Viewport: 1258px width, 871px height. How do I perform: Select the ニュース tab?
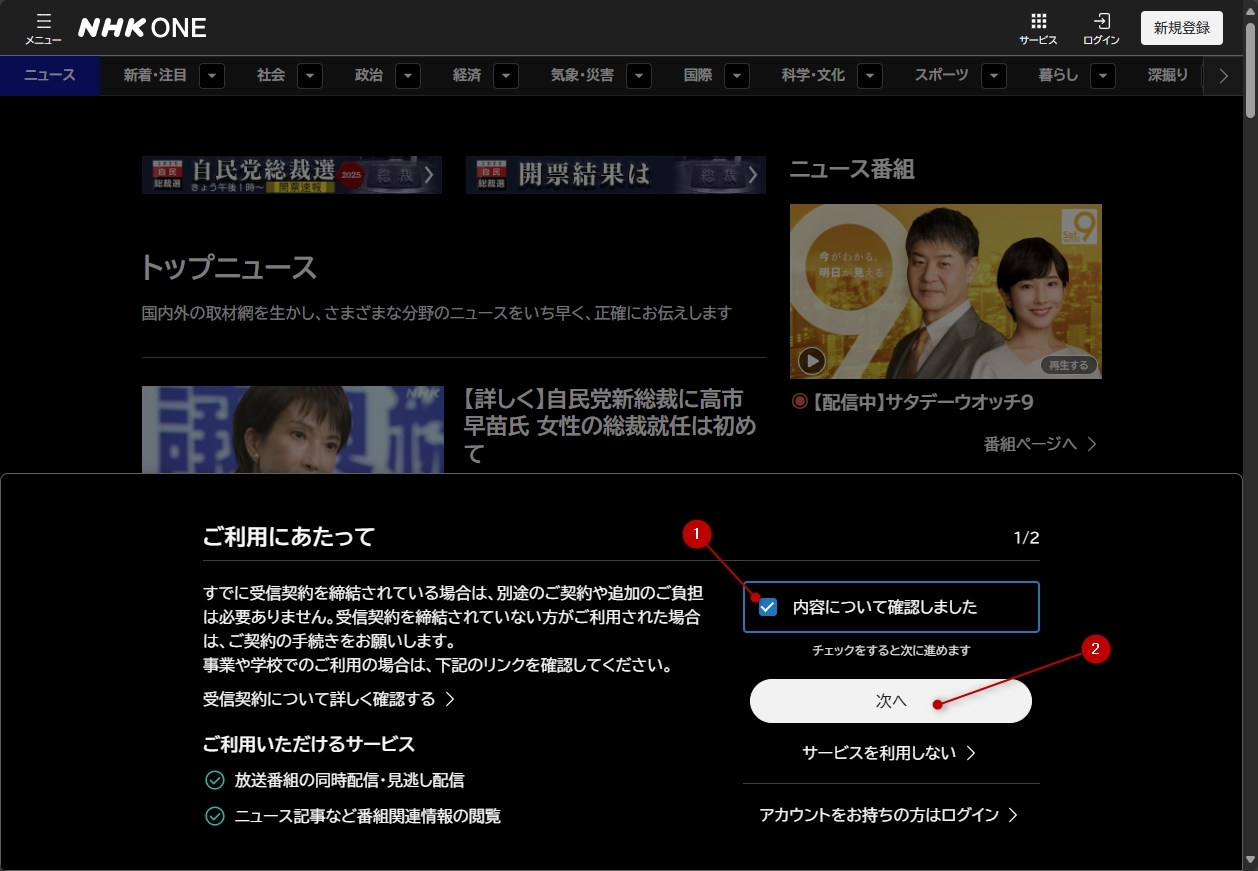50,76
